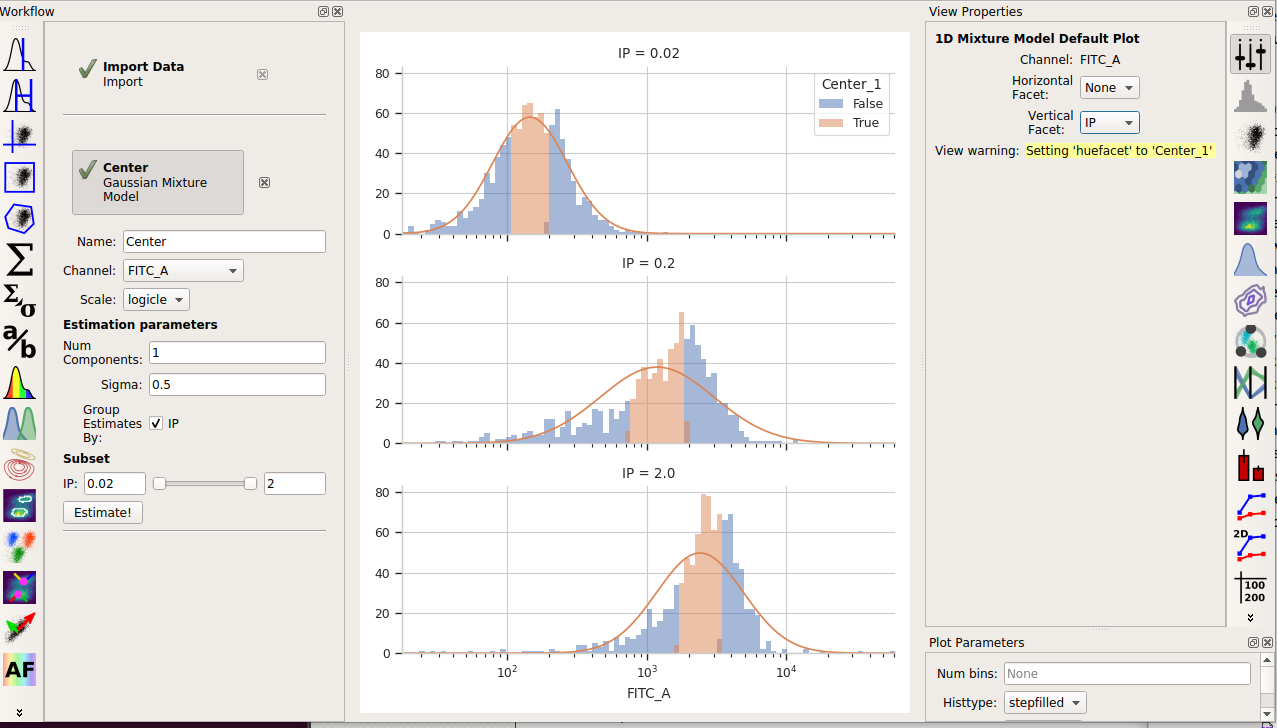Viewport: 1277px width, 728px height.
Task: Choose the ratio a/b operation icon
Action: click(x=20, y=342)
